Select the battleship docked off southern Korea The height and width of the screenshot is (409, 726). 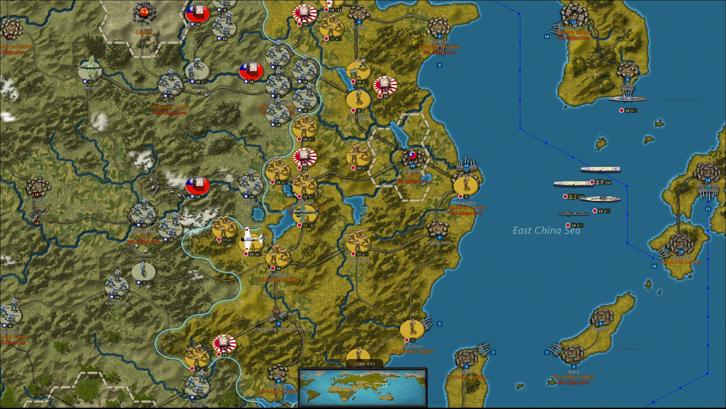click(627, 99)
